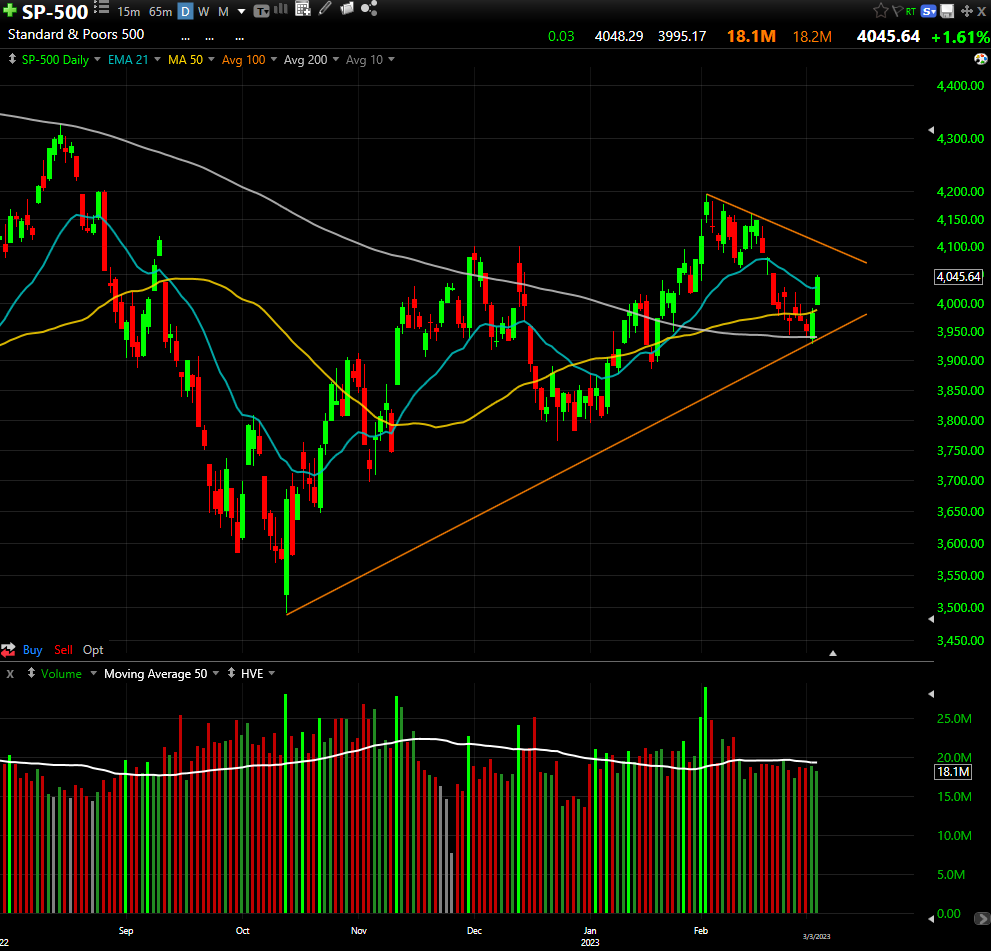991x951 pixels.
Task: Click the up-down arrows beside Volume
Action: (x=31, y=673)
